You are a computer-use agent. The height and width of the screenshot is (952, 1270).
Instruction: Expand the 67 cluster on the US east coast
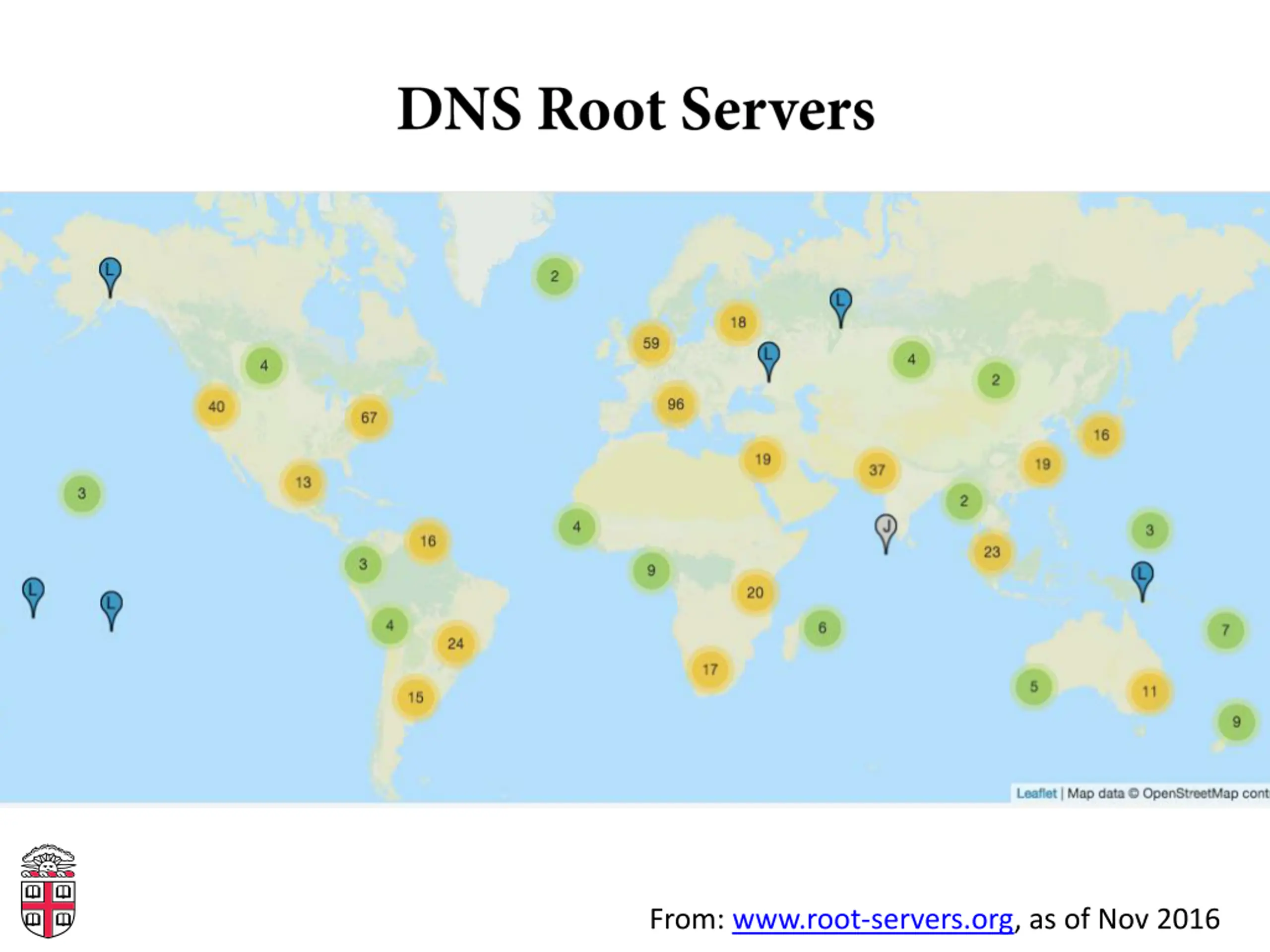tap(369, 418)
